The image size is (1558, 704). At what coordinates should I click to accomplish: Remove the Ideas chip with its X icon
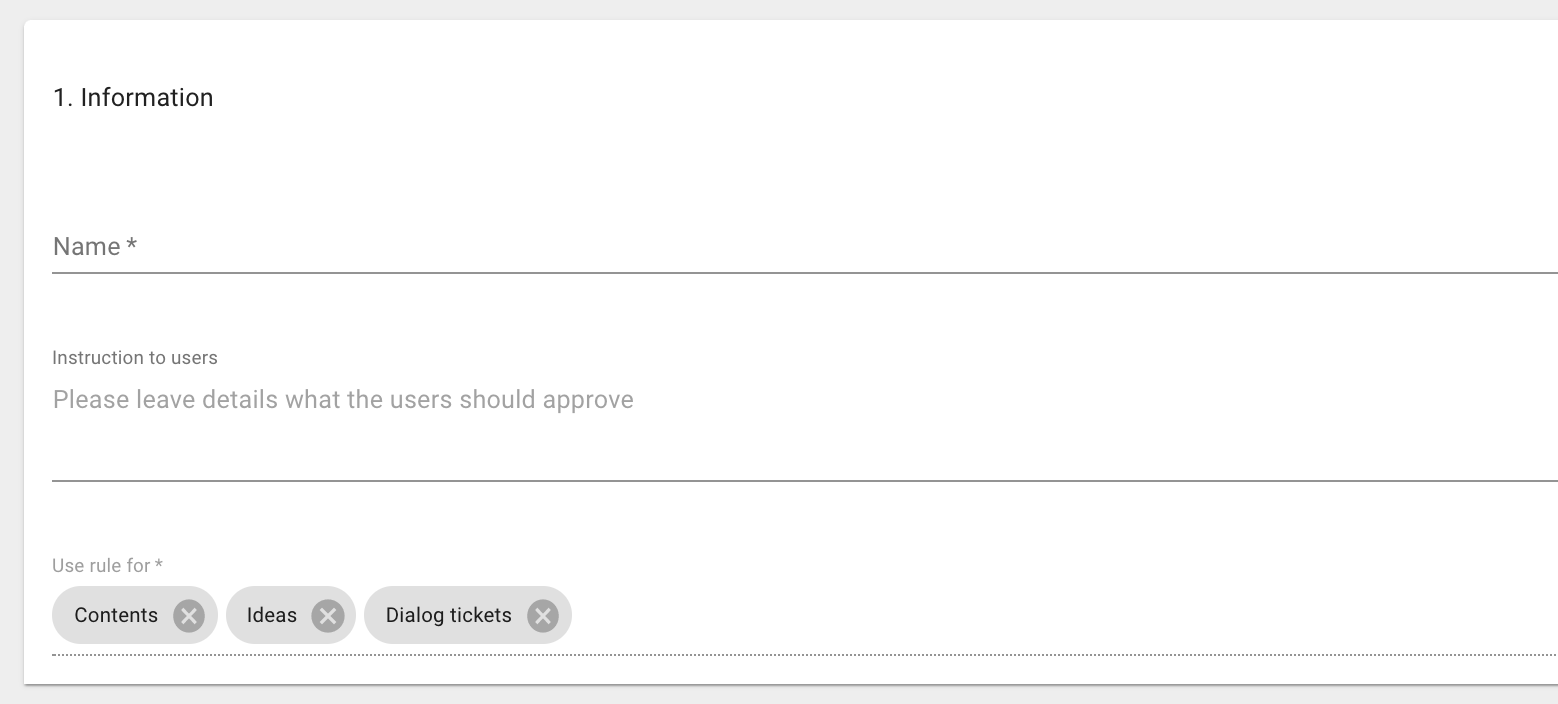pyautogui.click(x=327, y=616)
